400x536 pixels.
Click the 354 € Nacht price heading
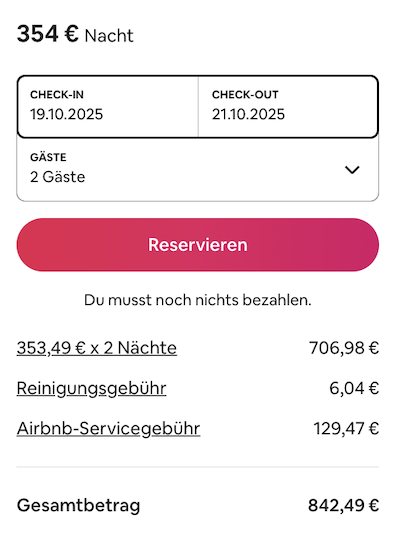pyautogui.click(x=75, y=35)
